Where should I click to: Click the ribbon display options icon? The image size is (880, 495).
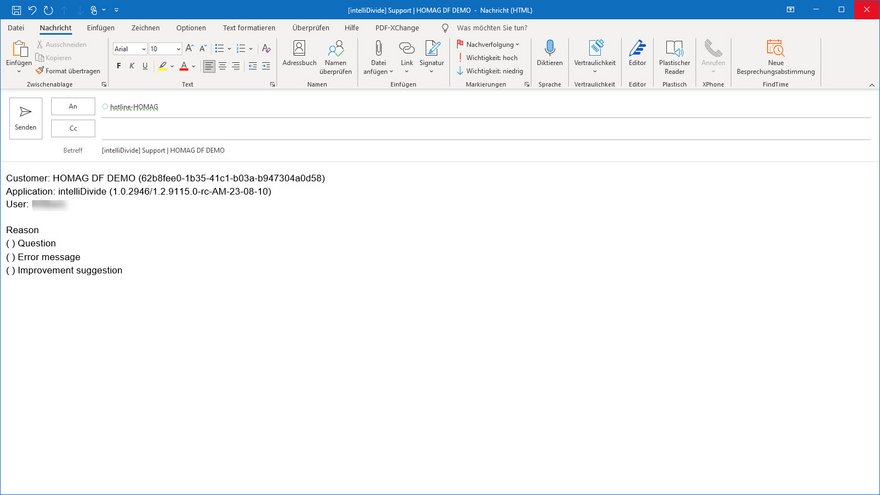coord(790,10)
